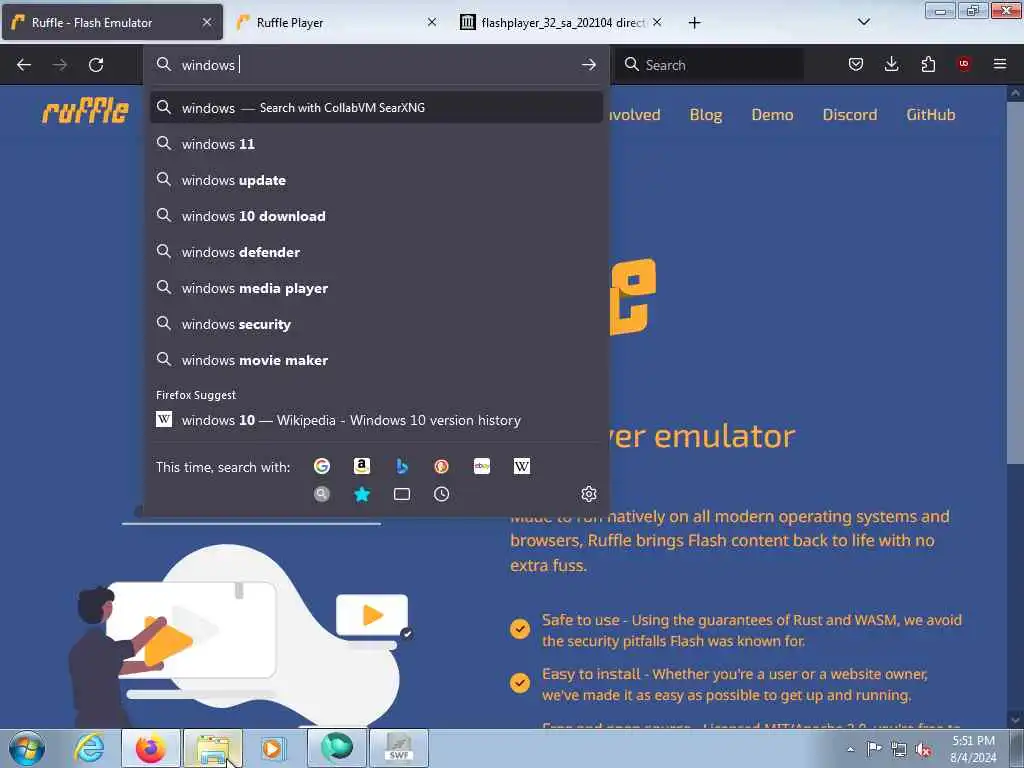This screenshot has width=1024, height=768.
Task: Search this time with Bing
Action: point(402,466)
